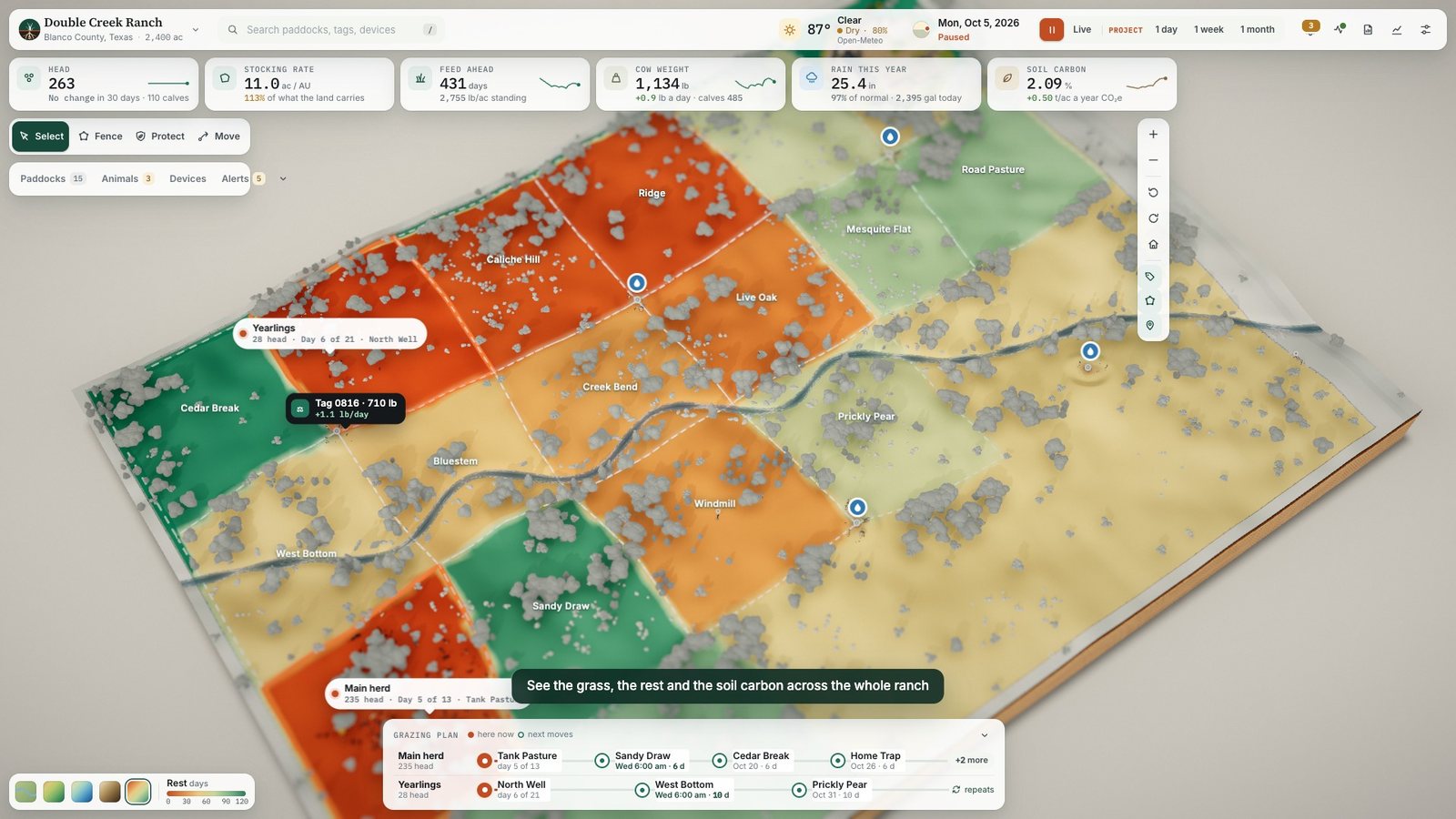
Task: Activate the Protect tool
Action: 160,136
